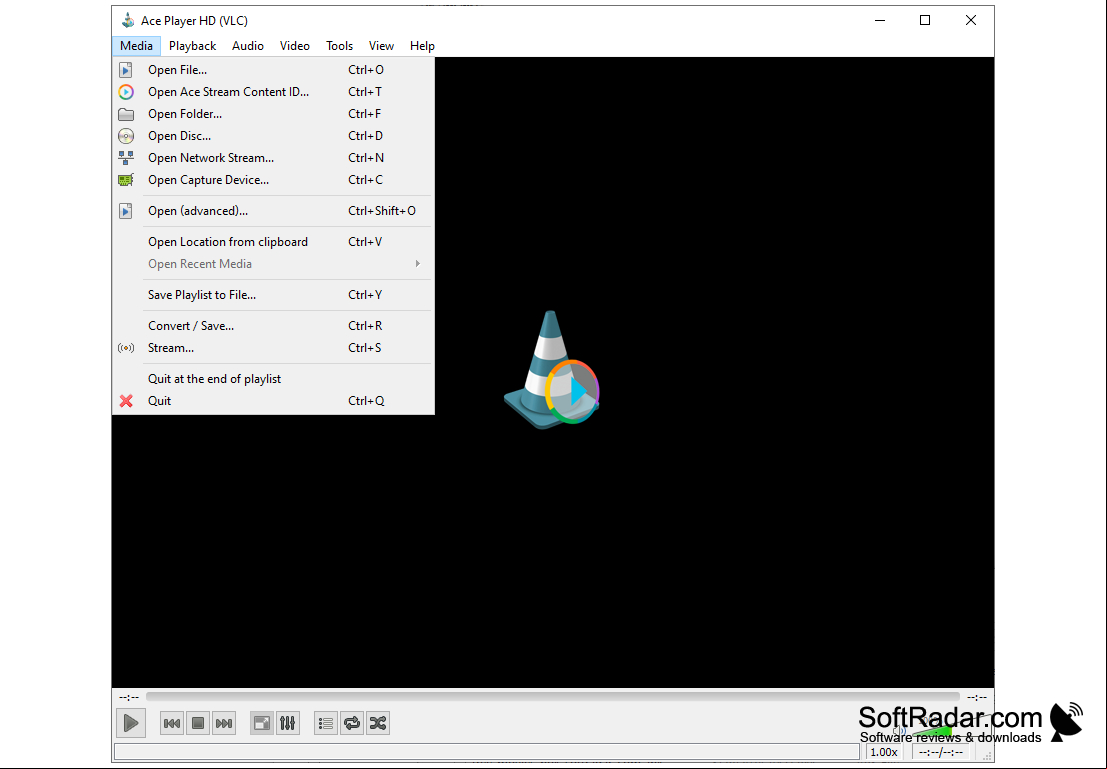Click the network icon beside Open Network Stream
Image resolution: width=1107 pixels, height=769 pixels.
(126, 157)
